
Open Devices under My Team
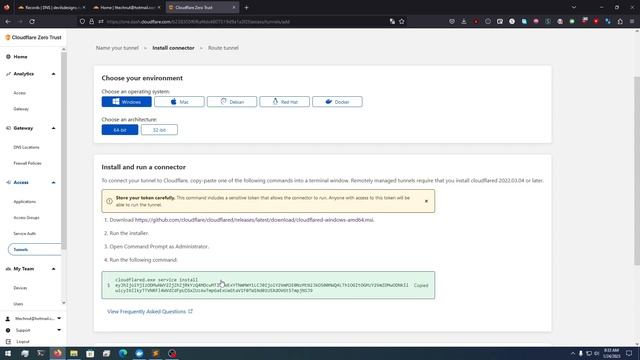pos(20,288)
